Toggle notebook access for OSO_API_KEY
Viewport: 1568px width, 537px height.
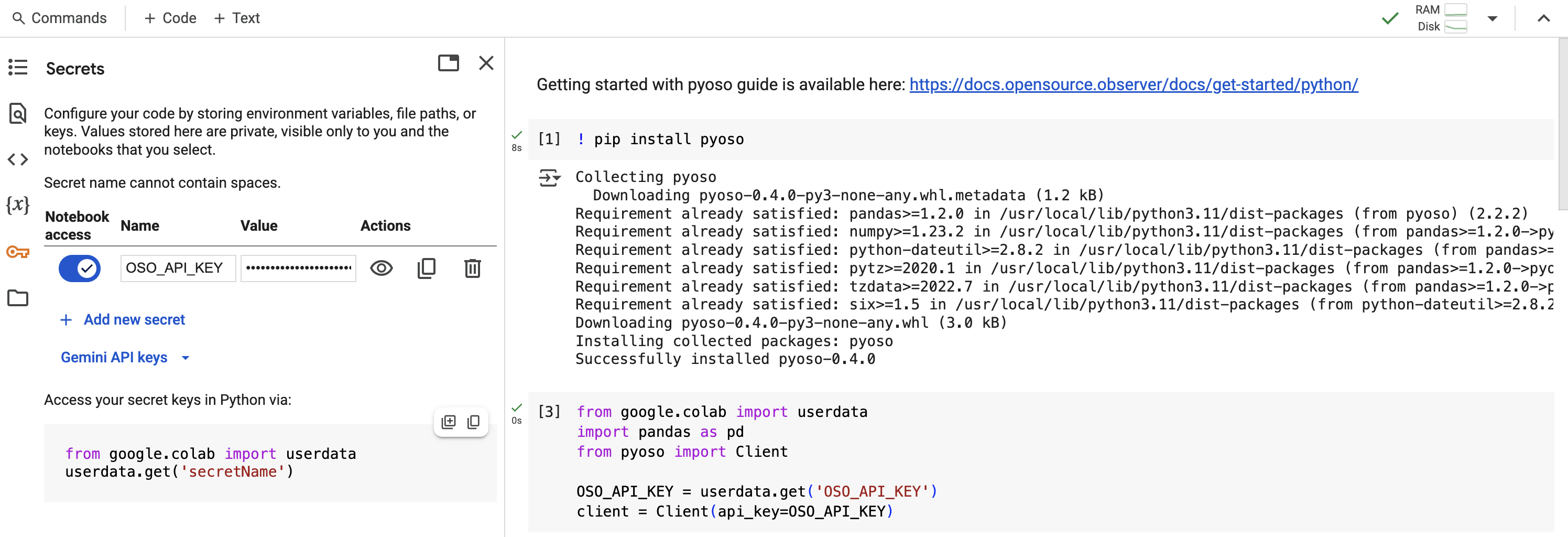(x=80, y=268)
